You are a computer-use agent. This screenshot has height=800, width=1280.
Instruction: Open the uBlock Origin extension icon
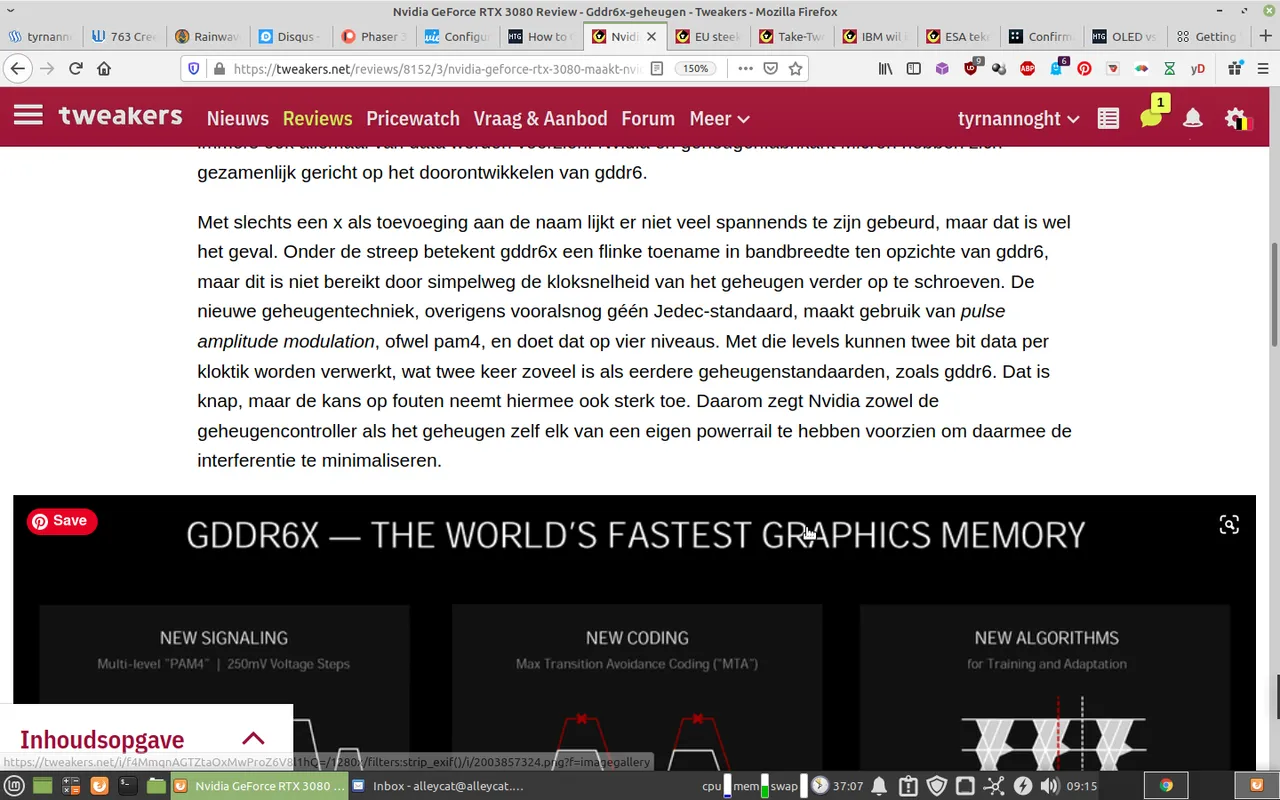(972, 68)
